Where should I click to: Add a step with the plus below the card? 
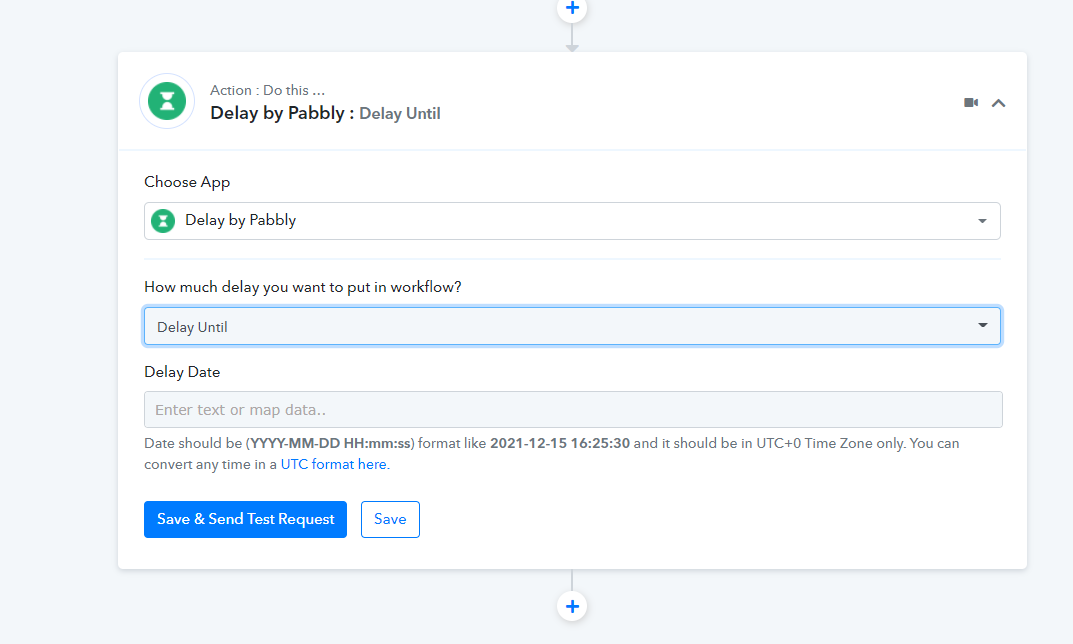coord(572,606)
